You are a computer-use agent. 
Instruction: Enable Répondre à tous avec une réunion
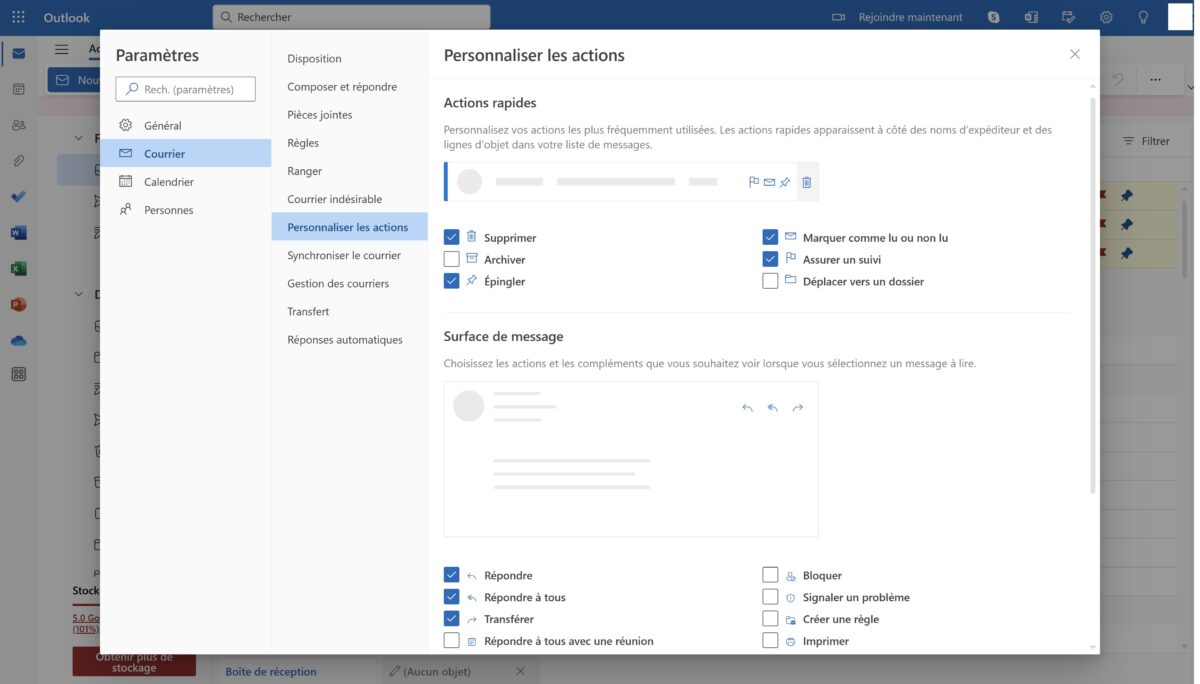pos(451,641)
